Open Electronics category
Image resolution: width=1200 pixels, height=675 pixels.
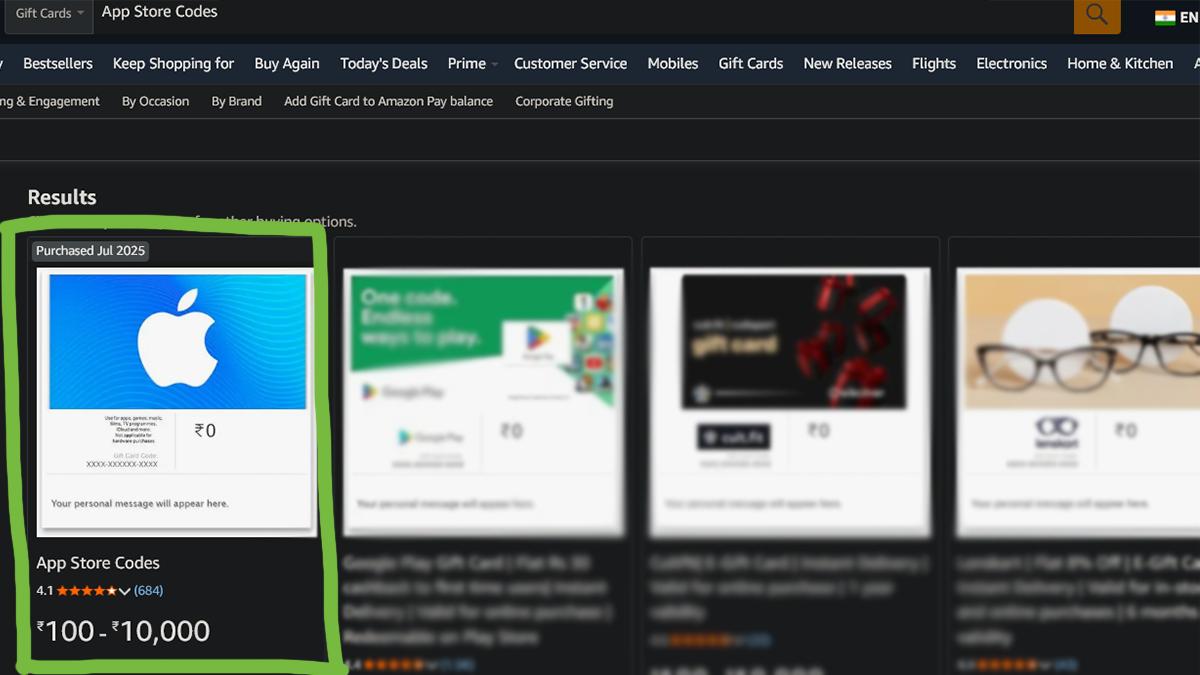[1011, 63]
